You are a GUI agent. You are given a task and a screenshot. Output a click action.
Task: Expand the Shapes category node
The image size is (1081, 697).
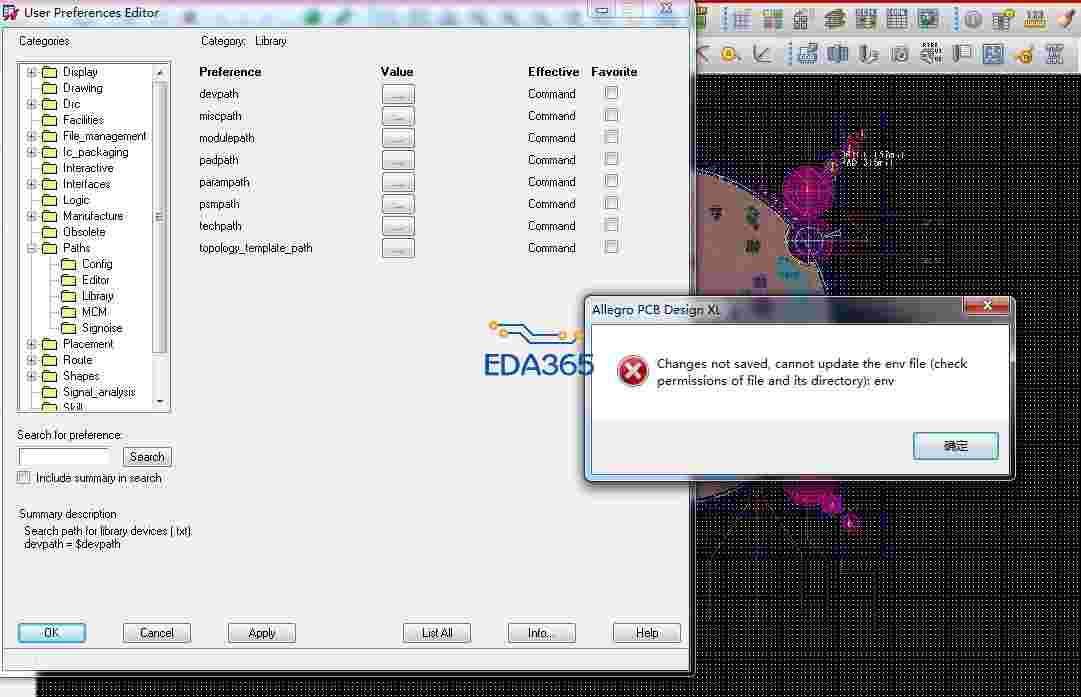point(31,376)
